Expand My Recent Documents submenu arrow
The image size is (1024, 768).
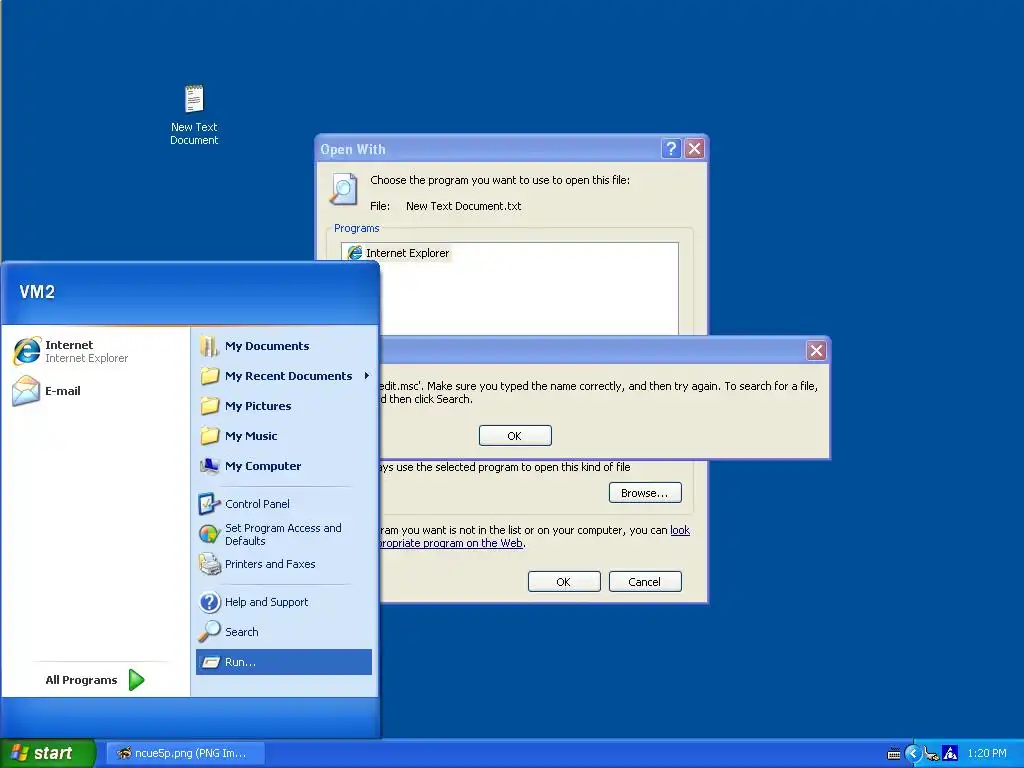[366, 376]
